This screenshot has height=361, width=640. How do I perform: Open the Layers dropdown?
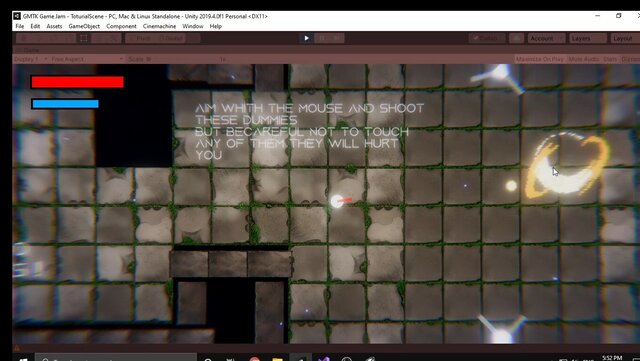588,38
